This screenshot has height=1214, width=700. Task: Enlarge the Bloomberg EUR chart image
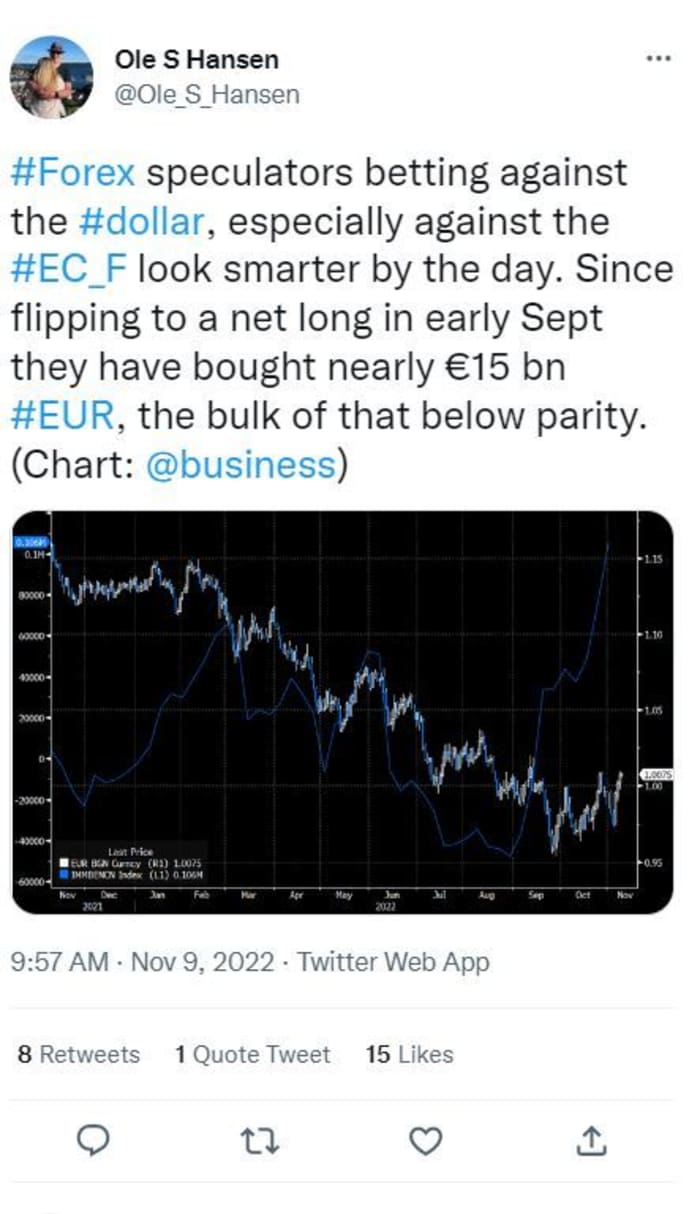pyautogui.click(x=342, y=712)
